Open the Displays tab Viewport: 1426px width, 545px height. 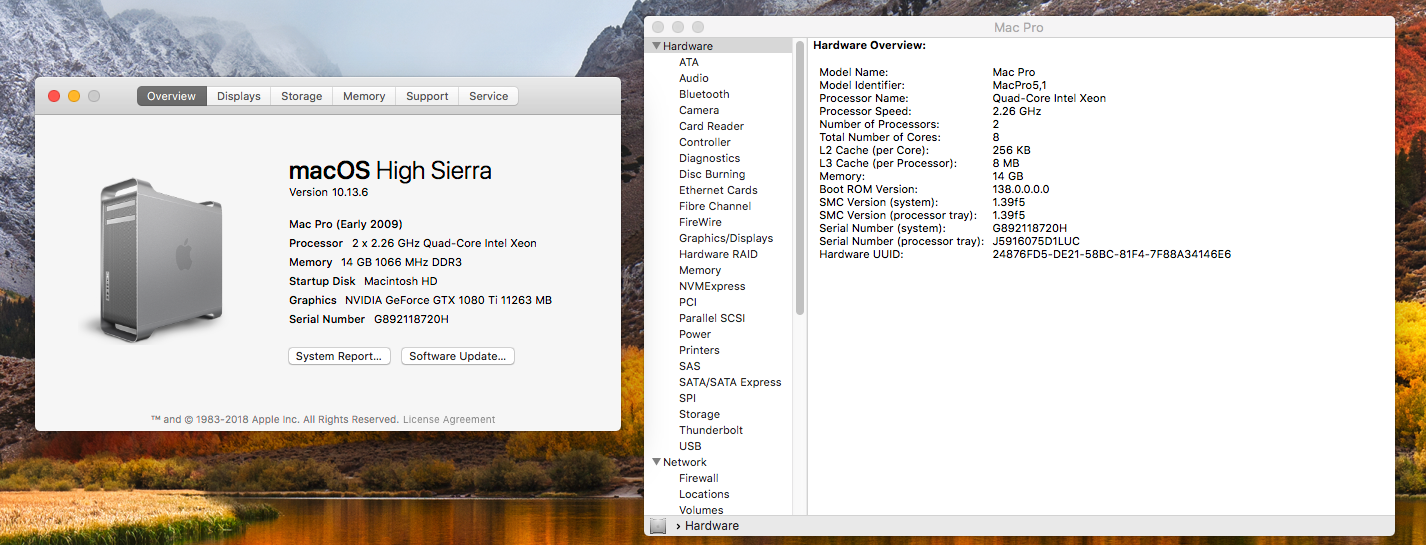(239, 96)
